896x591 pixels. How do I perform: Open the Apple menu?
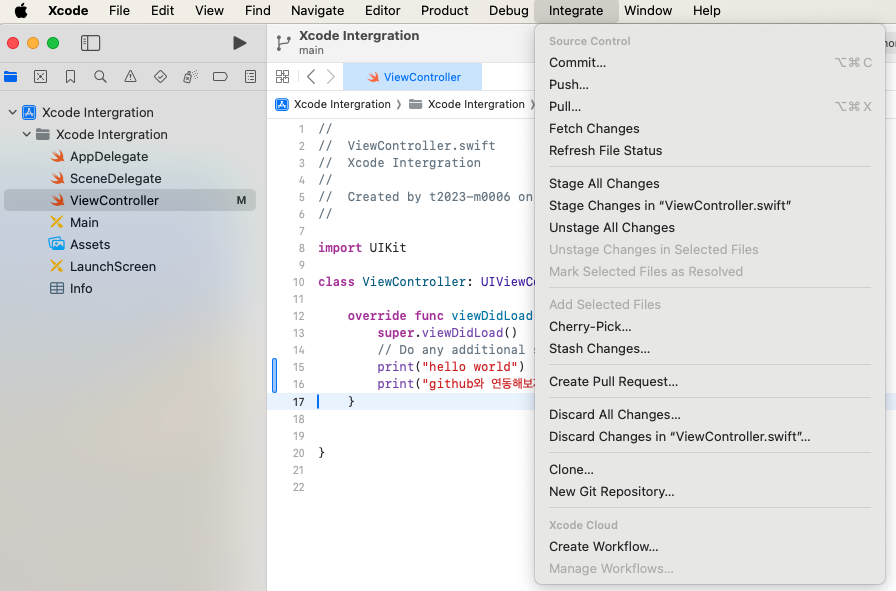coord(21,10)
